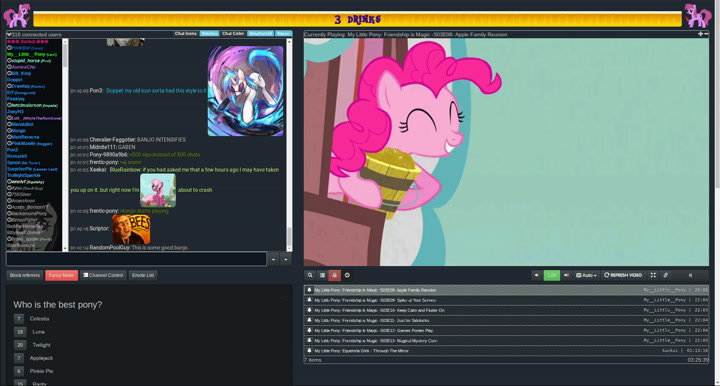Click the user list vertical scrollbar
This screenshot has width=720, height=386.
pyautogui.click(x=65, y=145)
